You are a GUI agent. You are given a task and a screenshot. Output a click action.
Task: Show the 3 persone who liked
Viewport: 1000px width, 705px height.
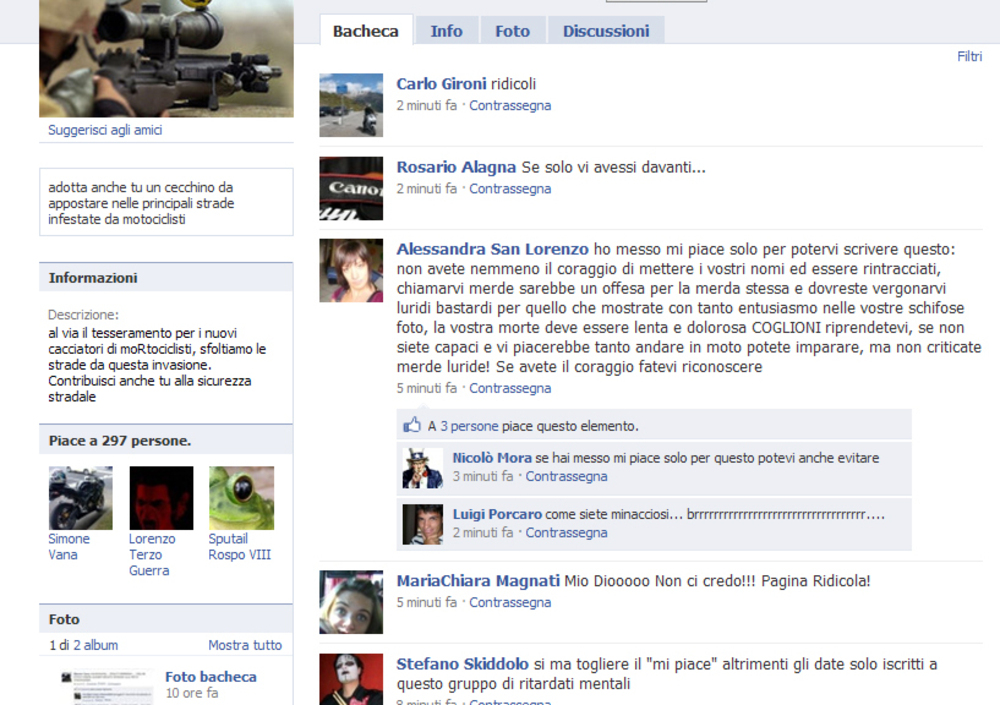pos(470,426)
